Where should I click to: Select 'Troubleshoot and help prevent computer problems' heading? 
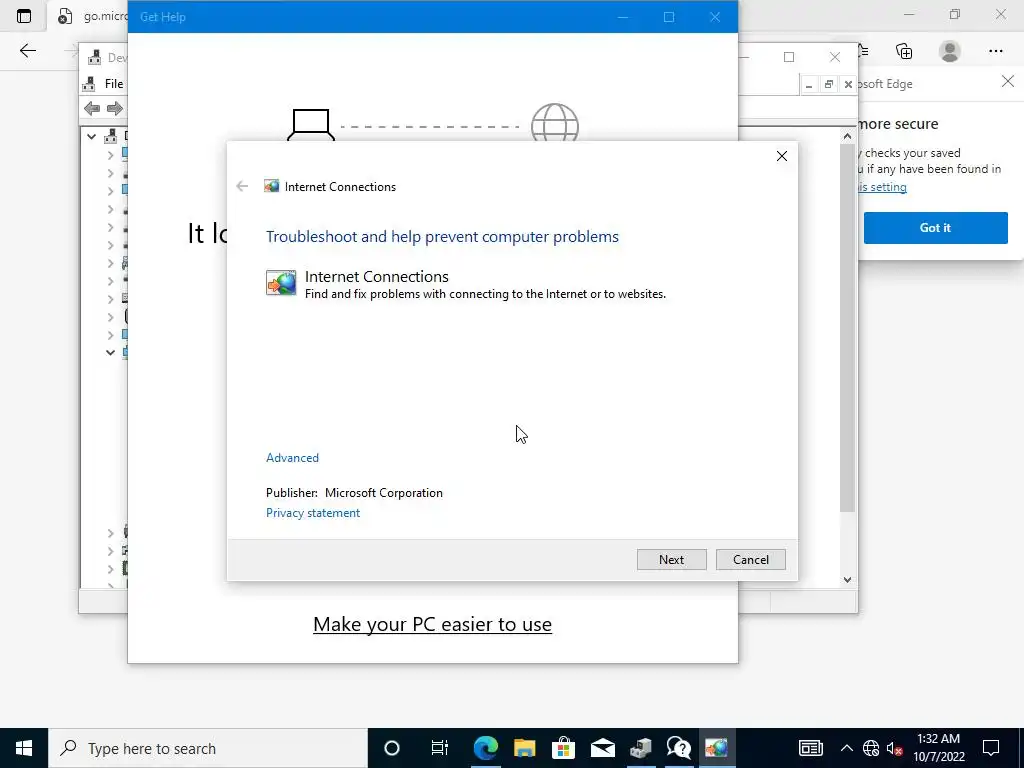[442, 236]
